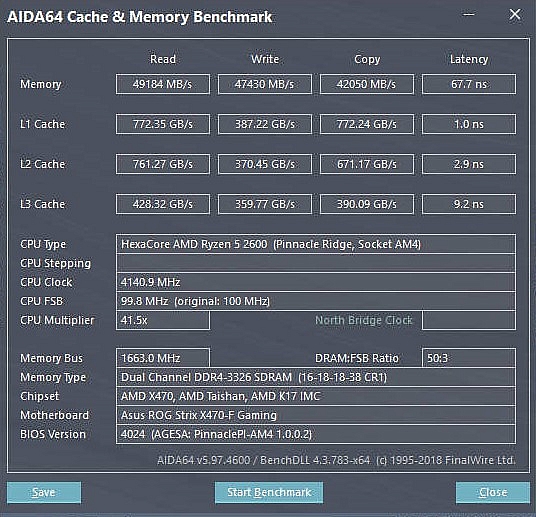
Task: Click L1 Cache Latency 1.0 ns
Action: coord(469,124)
